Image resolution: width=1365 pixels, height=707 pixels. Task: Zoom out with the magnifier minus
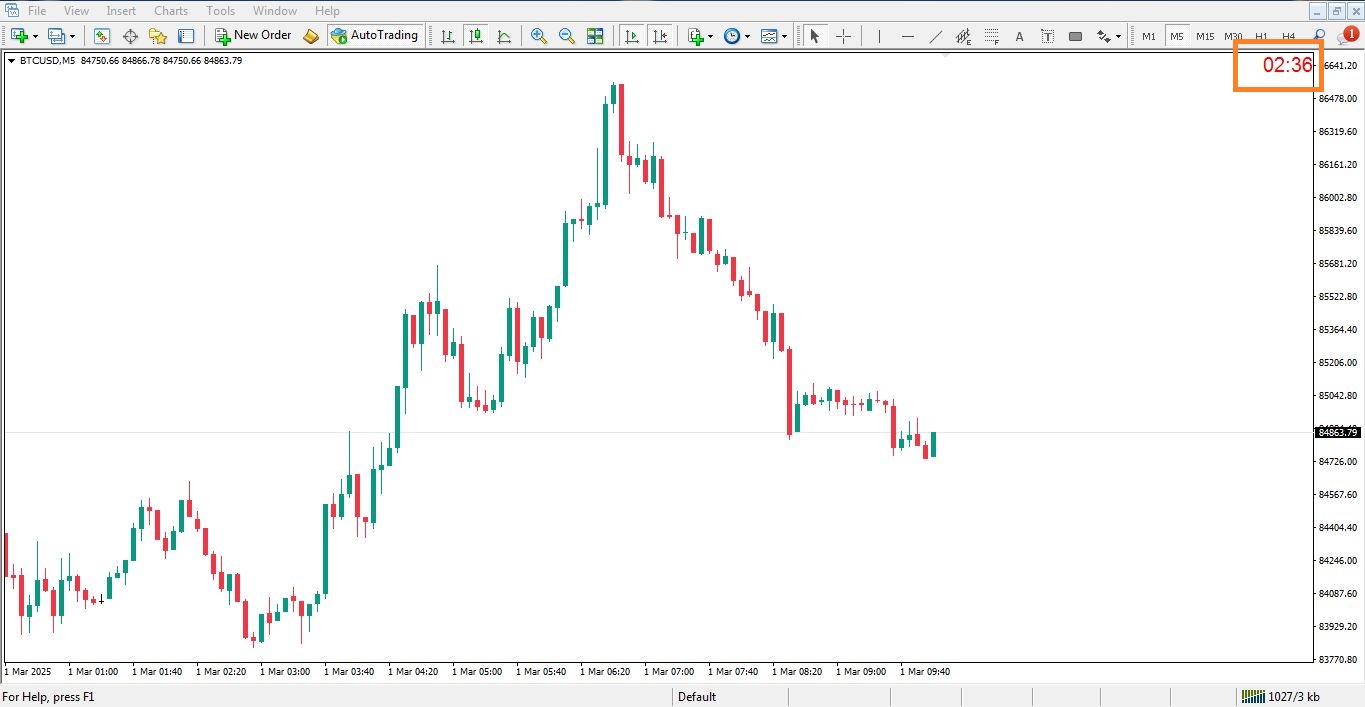(567, 36)
